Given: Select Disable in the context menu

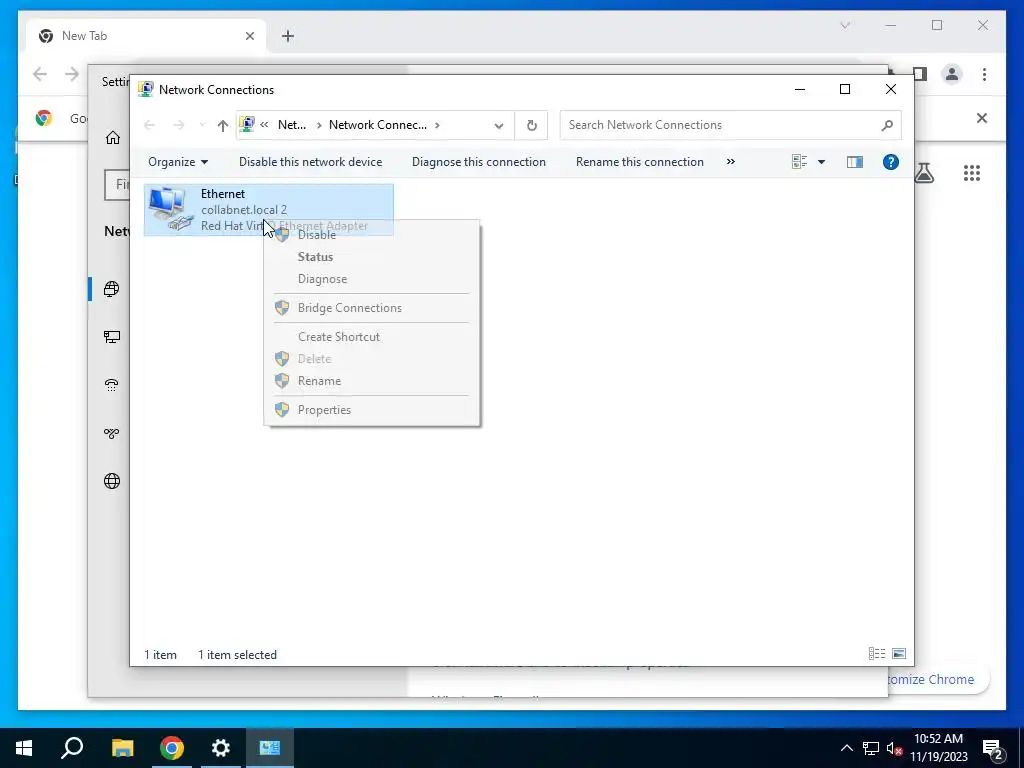Looking at the screenshot, I should [317, 235].
